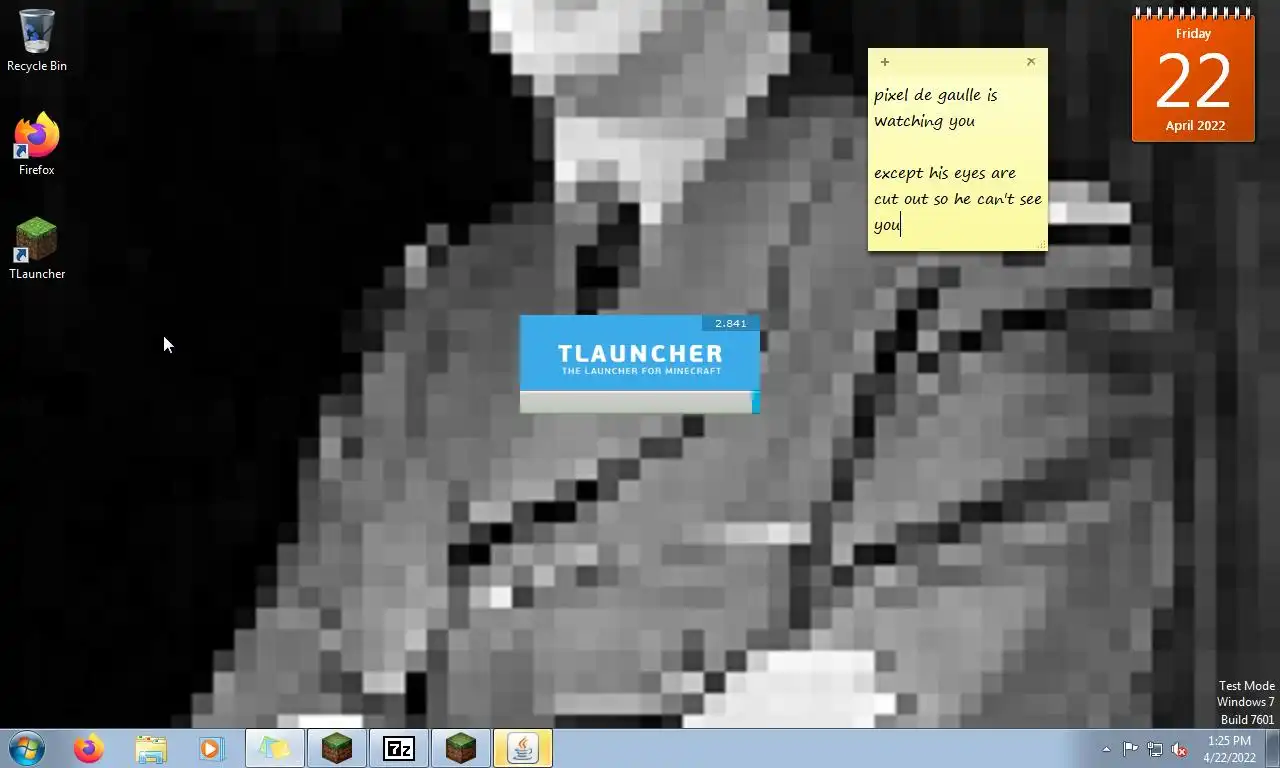The width and height of the screenshot is (1280, 768).
Task: Switch to Sticky Notes taskbar button
Action: click(275, 748)
